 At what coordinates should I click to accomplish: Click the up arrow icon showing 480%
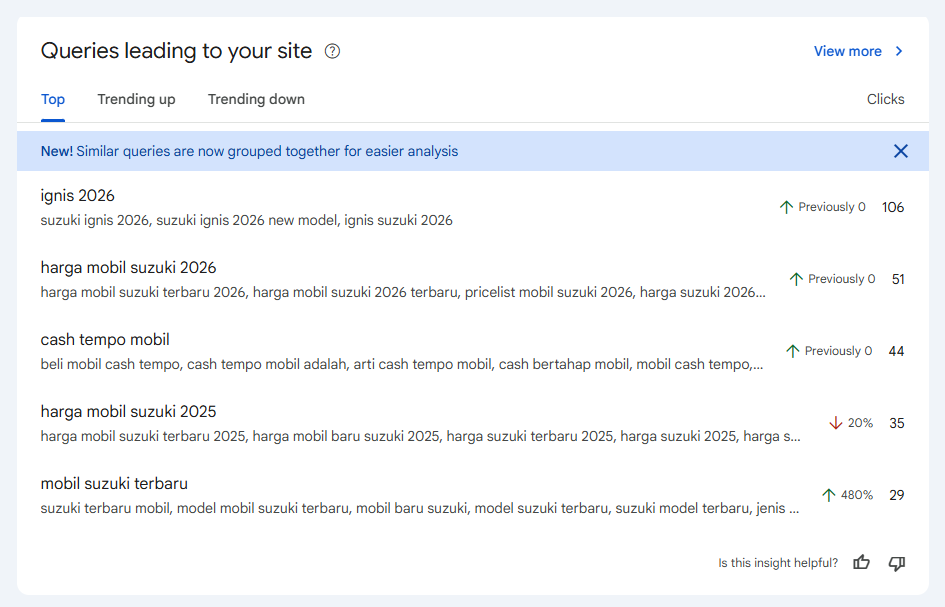point(828,495)
